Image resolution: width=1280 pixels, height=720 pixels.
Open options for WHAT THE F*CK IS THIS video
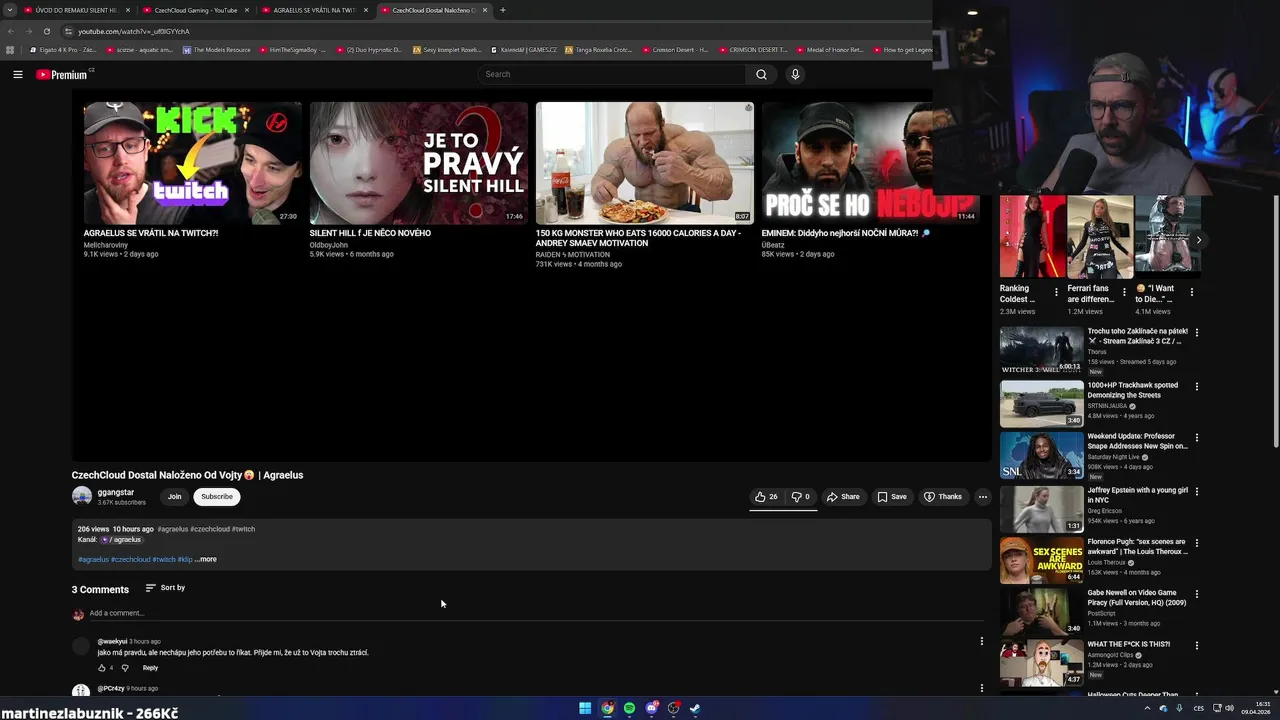pyautogui.click(x=1196, y=645)
